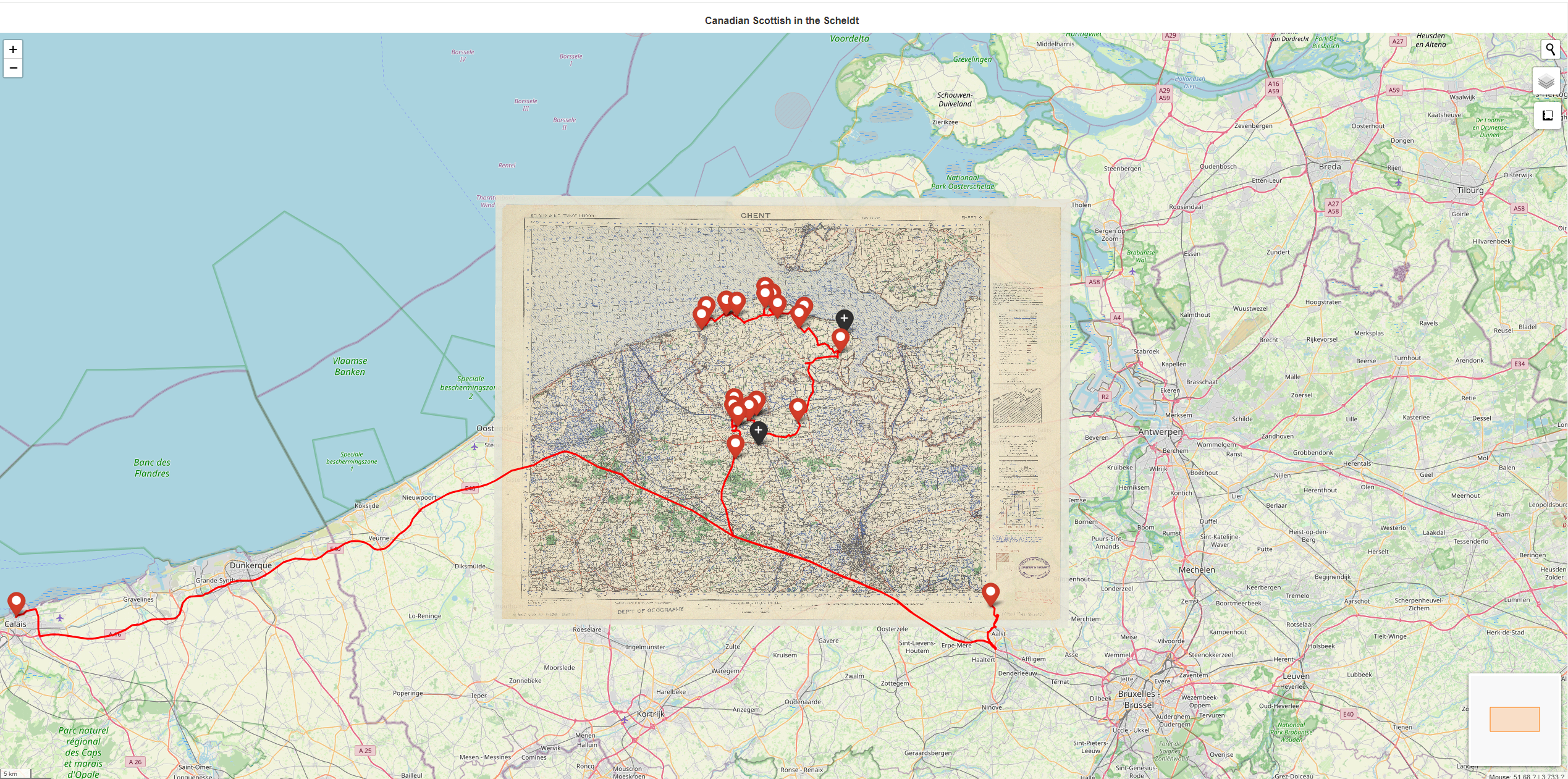This screenshot has height=779, width=1568.
Task: Open the map layers switcher
Action: [x=1546, y=81]
